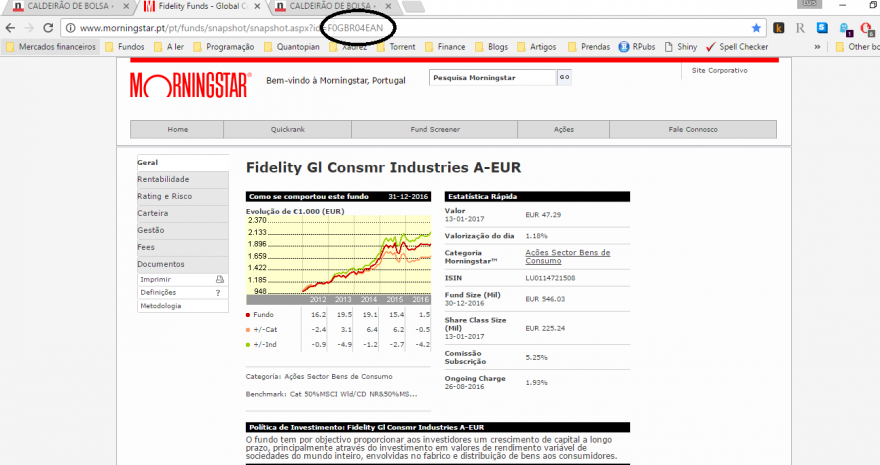Open a new browser tab

(414, 7)
